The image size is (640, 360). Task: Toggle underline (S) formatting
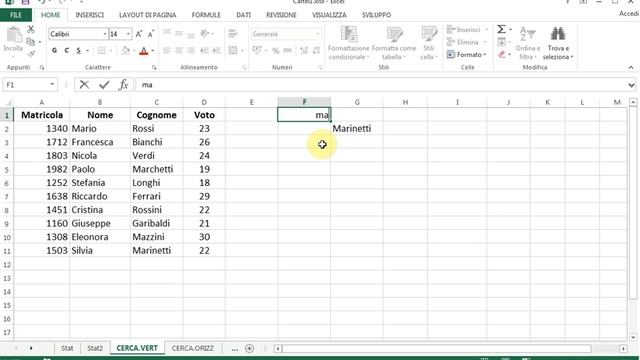78,51
